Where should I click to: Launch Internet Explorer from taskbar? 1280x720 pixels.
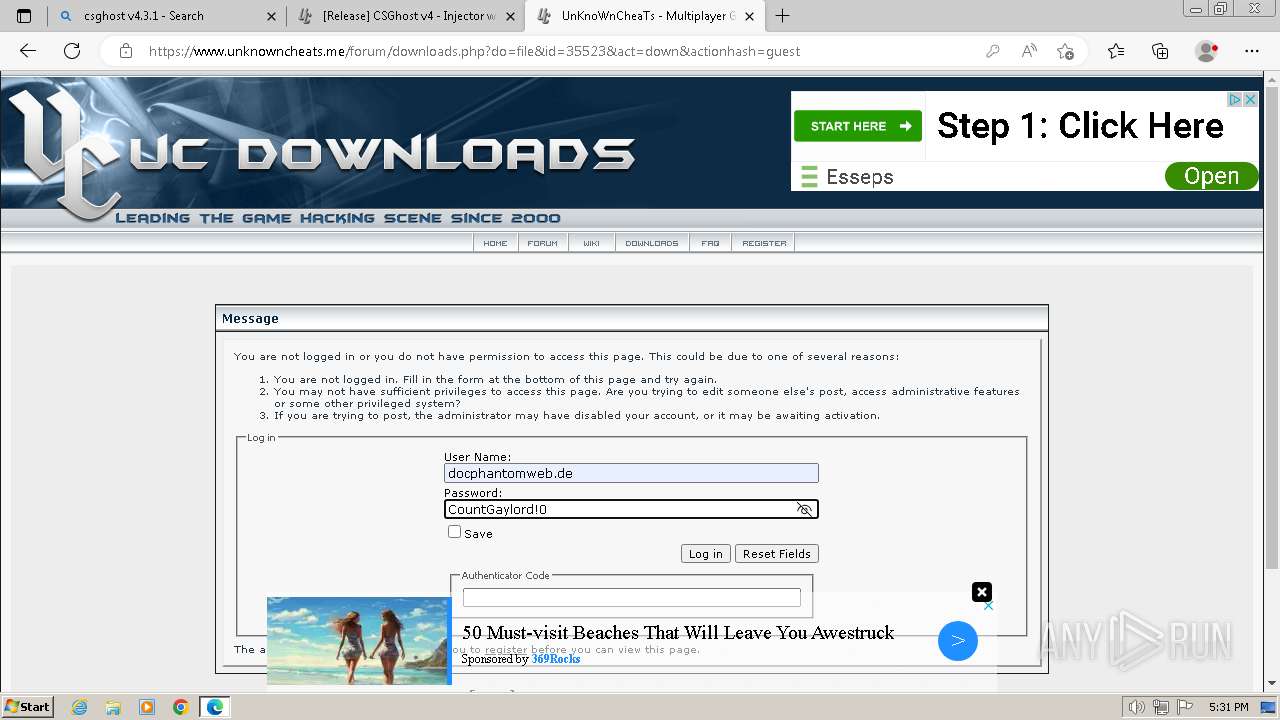(x=79, y=707)
